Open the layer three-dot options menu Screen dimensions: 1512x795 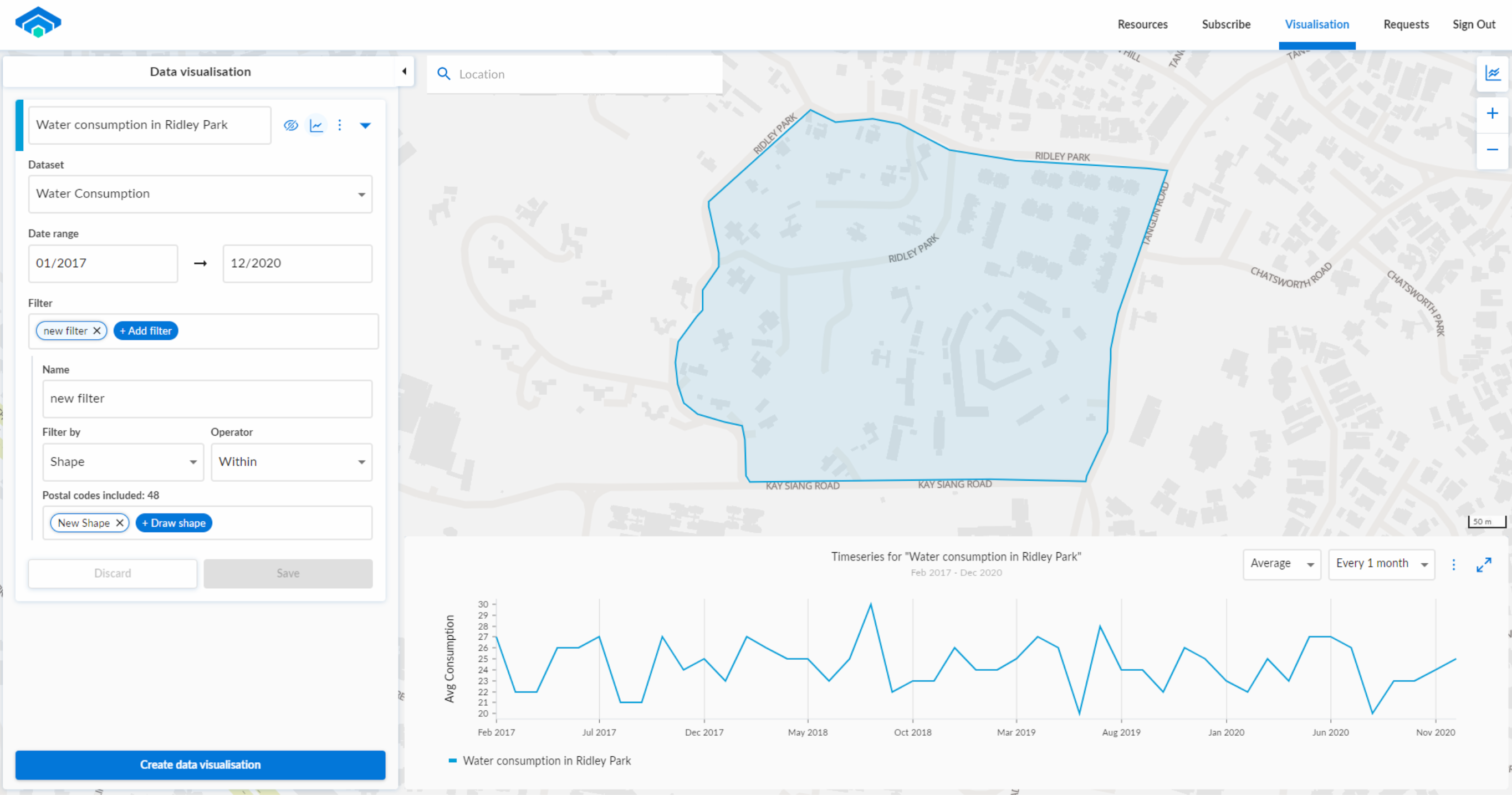pos(340,125)
